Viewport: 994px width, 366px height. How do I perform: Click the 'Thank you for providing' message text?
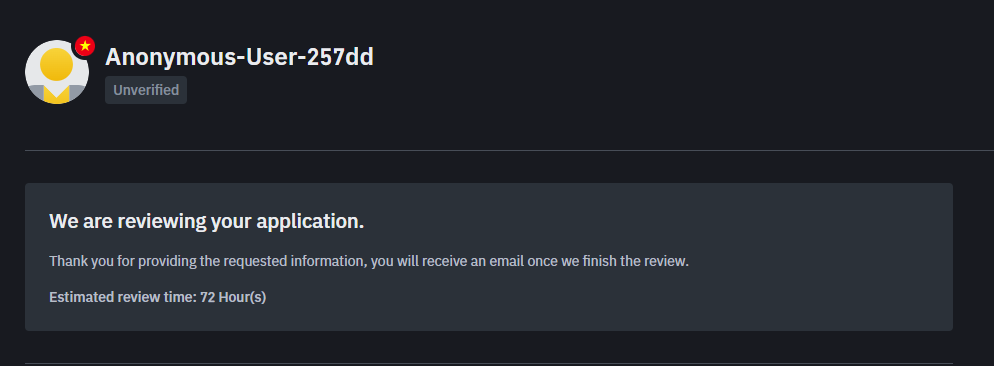[x=369, y=261]
